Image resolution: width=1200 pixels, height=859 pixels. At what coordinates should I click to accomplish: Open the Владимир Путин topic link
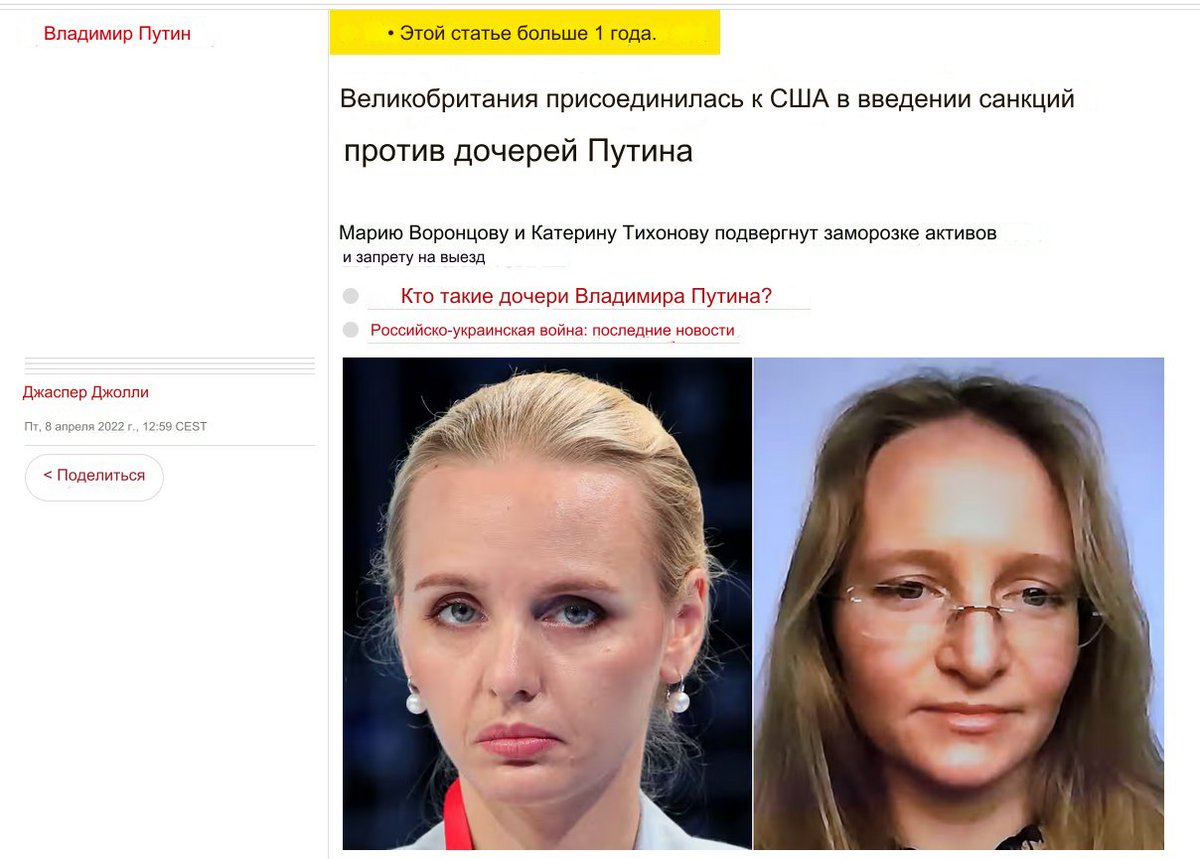[117, 34]
